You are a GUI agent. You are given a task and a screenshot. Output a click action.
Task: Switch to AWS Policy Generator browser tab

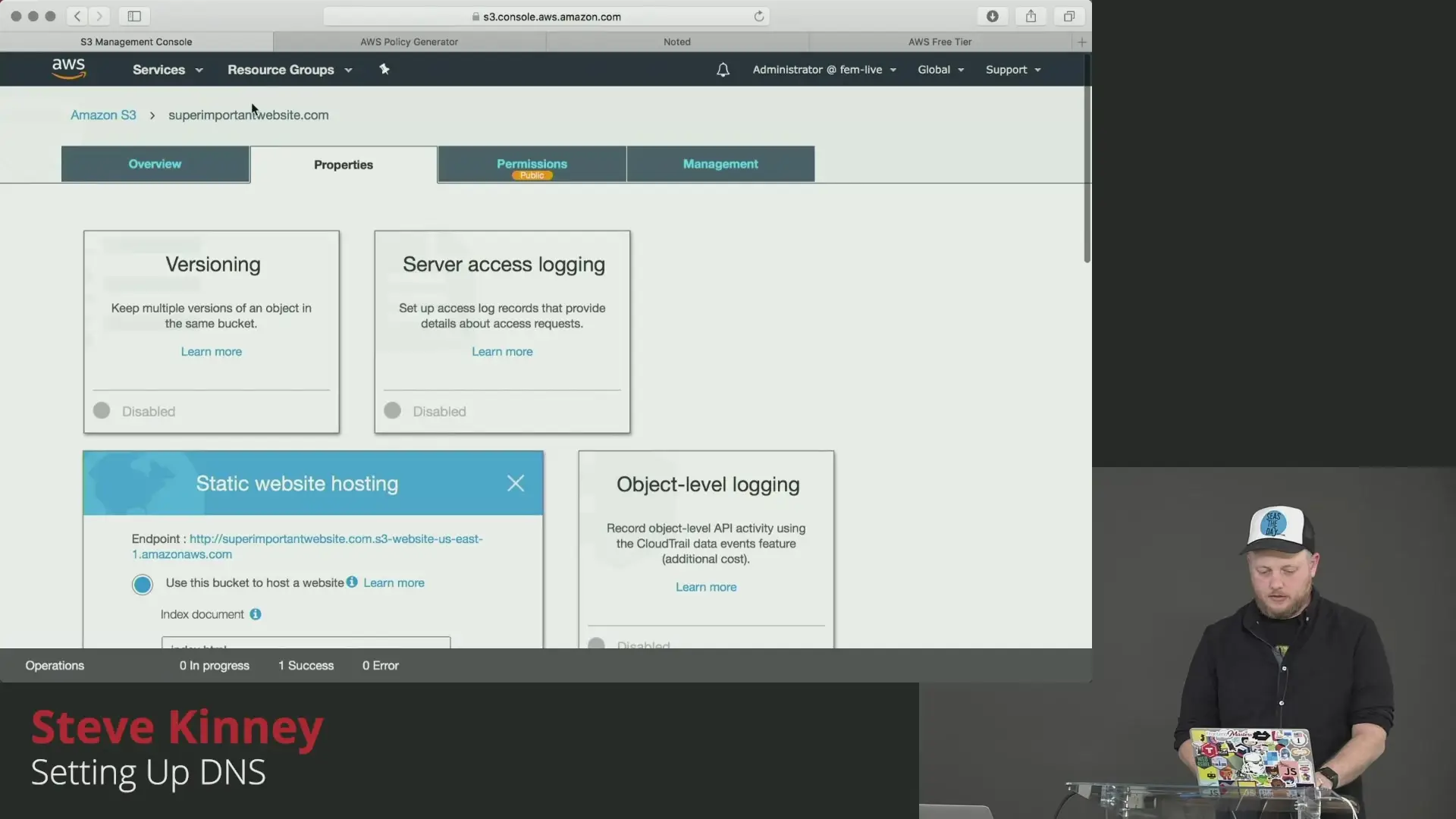(409, 42)
